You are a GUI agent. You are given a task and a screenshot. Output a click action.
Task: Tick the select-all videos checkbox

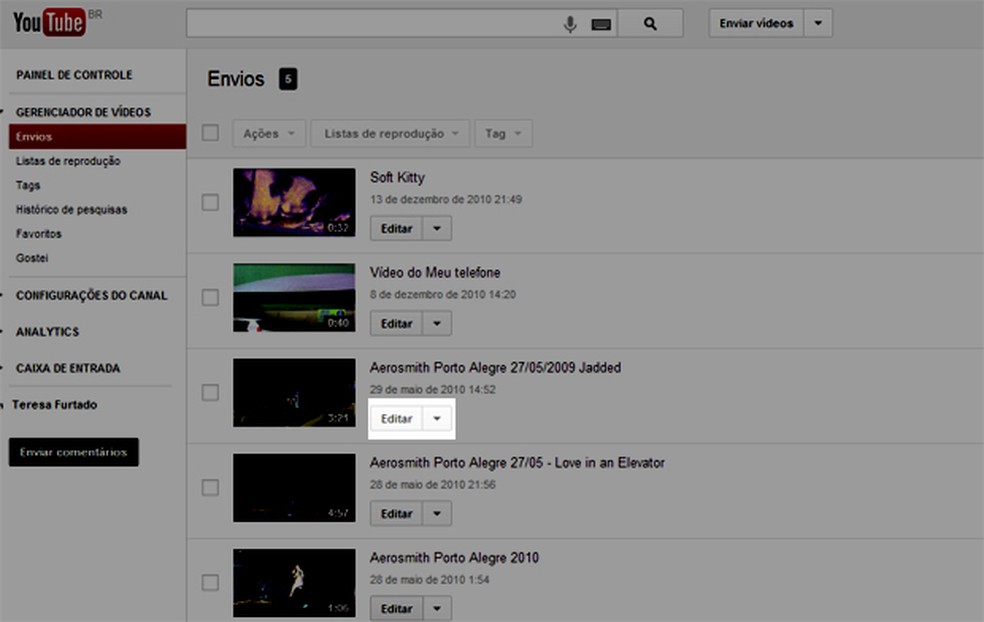210,133
